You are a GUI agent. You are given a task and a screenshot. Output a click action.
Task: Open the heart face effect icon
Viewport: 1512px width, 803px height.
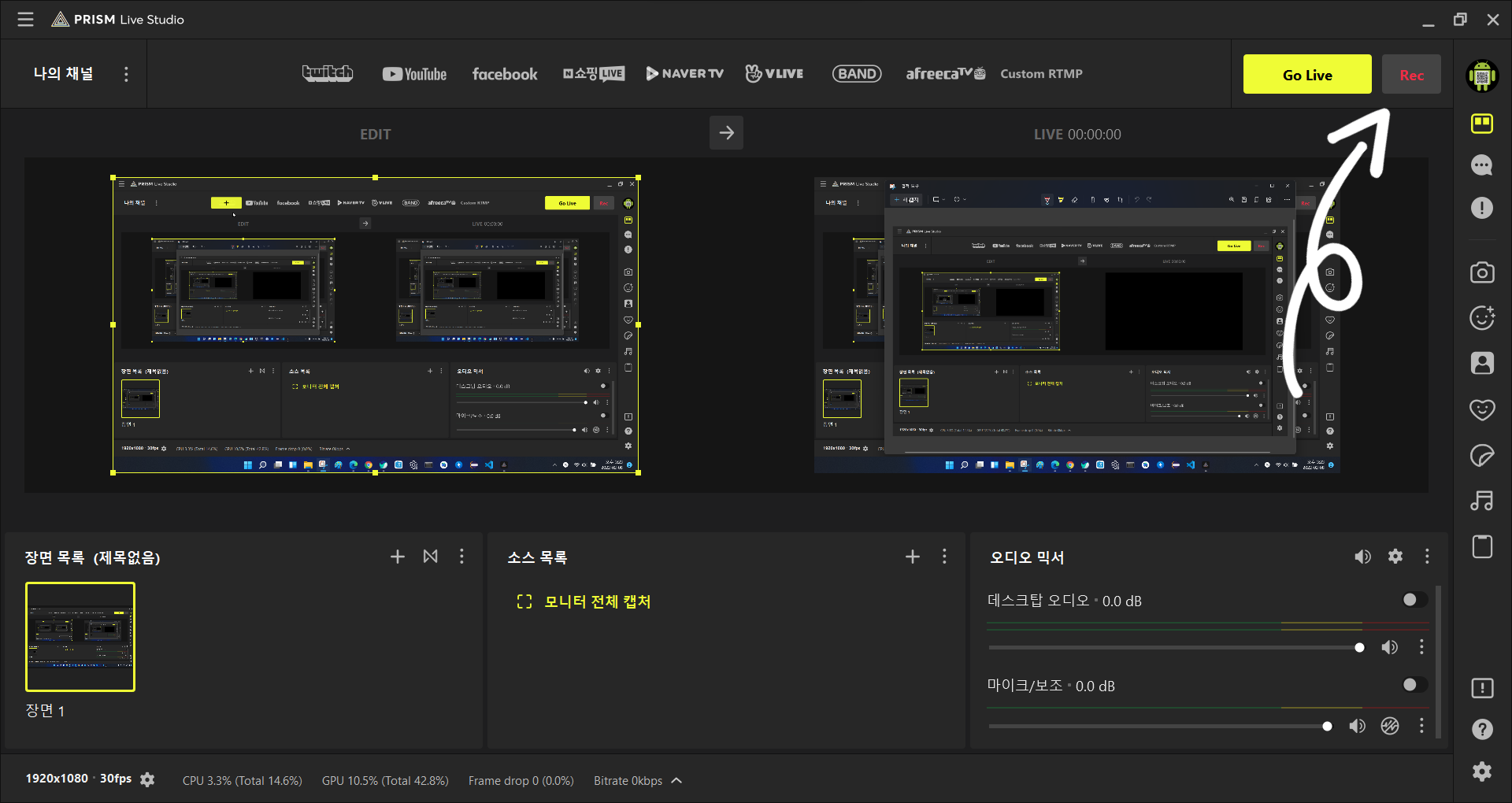point(1482,409)
